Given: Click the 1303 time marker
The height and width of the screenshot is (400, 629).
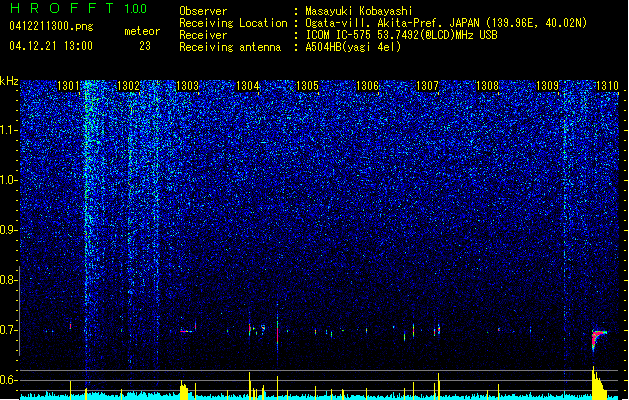Looking at the screenshot, I should pos(187,85).
